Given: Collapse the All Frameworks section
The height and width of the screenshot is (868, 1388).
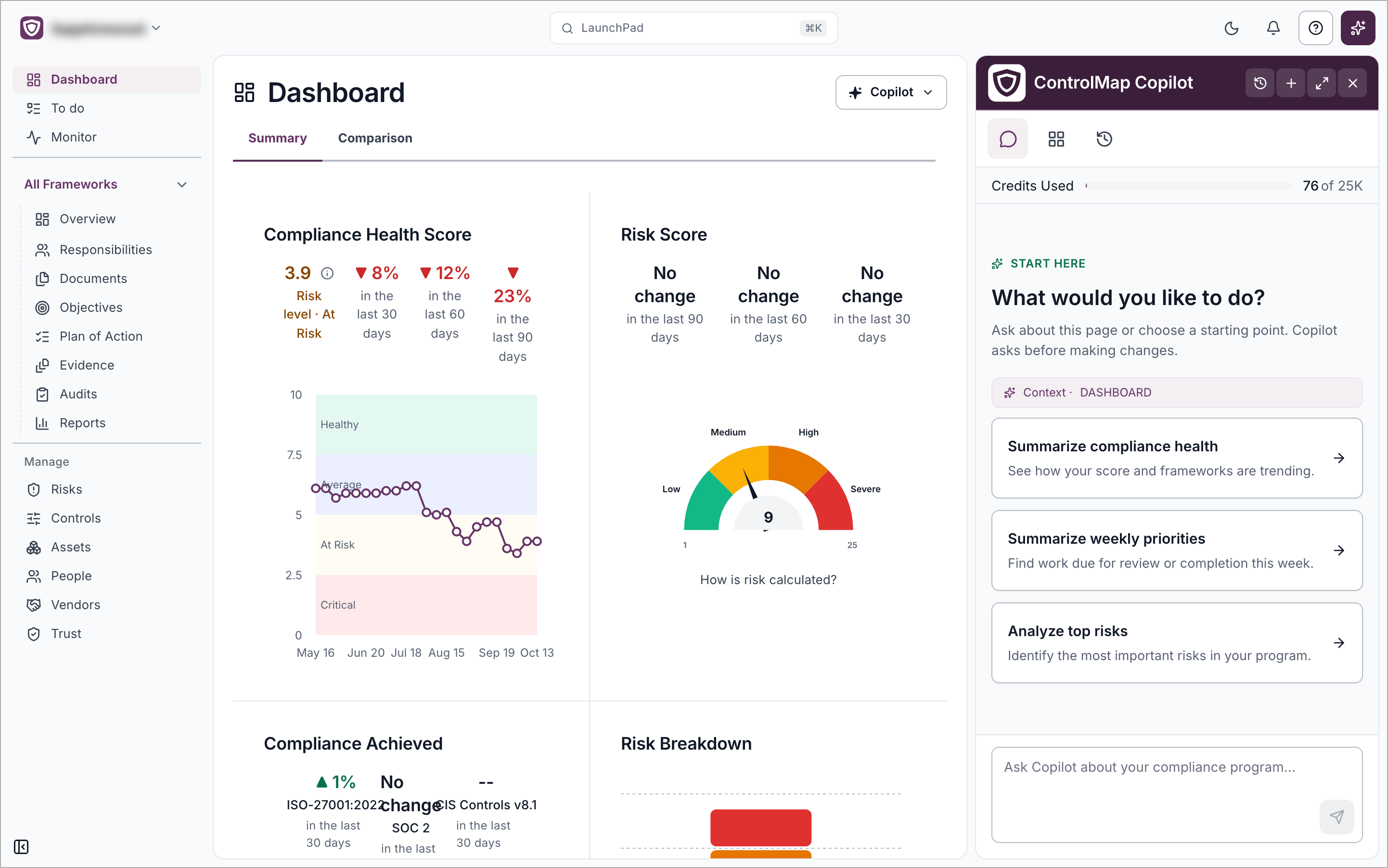Looking at the screenshot, I should click(107, 184).
